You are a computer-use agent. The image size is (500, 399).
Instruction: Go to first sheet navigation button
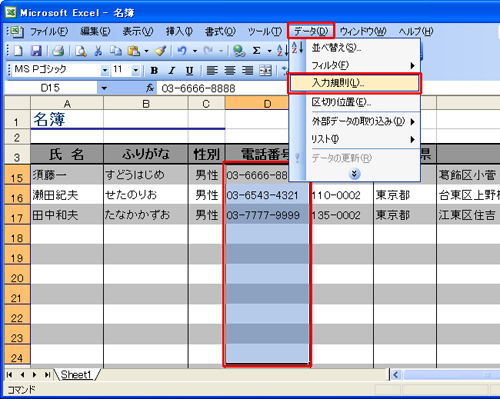(10, 375)
